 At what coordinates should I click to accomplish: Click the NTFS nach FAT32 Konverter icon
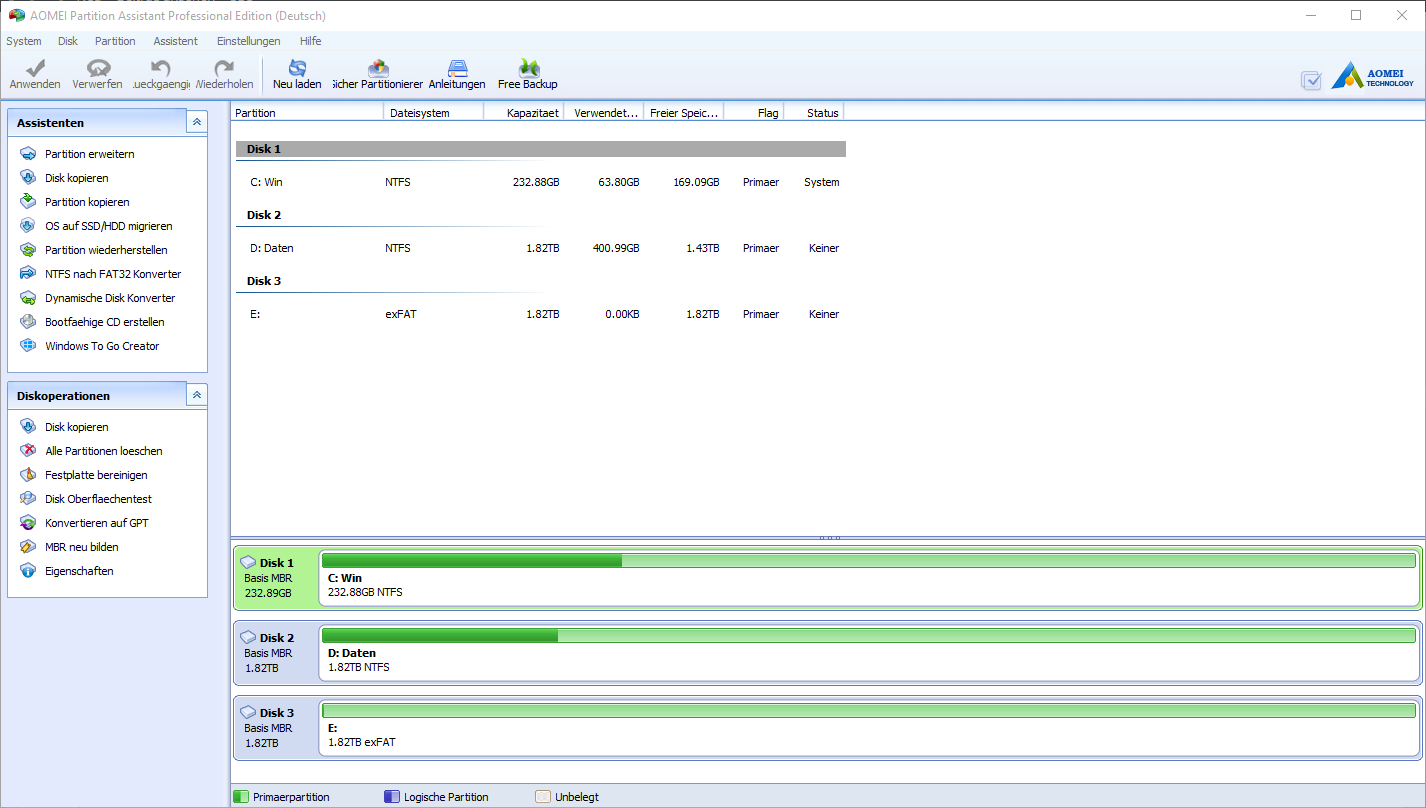[28, 274]
